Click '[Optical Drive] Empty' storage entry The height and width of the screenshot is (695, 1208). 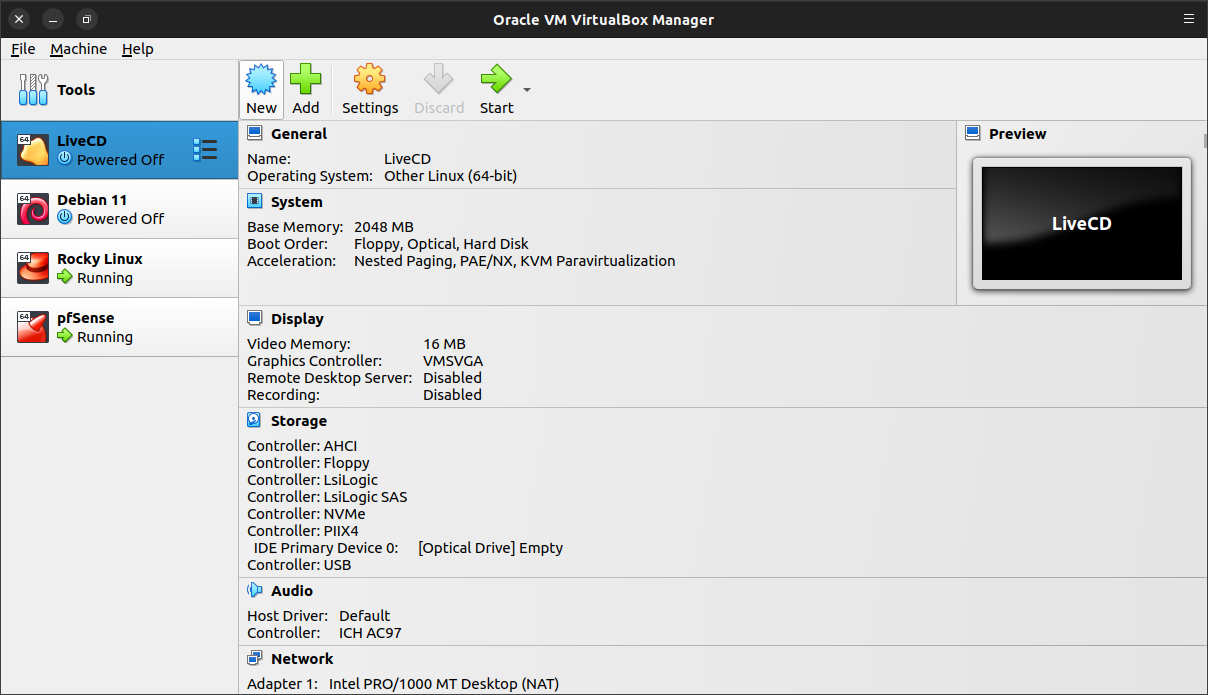click(490, 548)
